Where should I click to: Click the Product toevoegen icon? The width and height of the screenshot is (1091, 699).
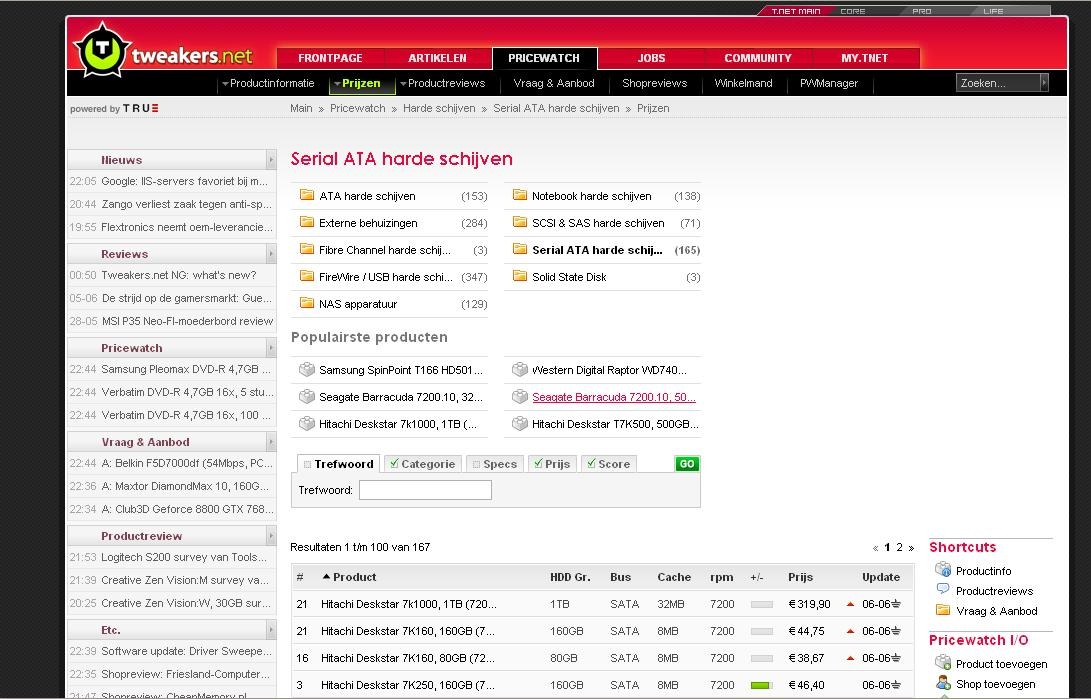pyautogui.click(x=943, y=662)
